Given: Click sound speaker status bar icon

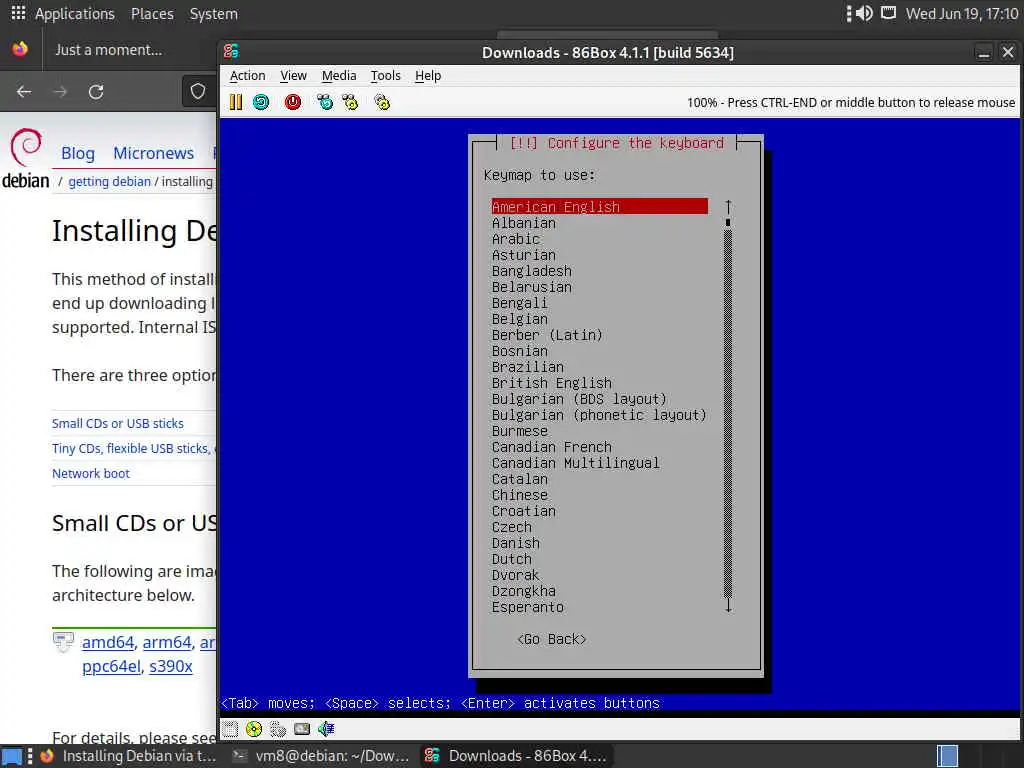Looking at the screenshot, I should tap(326, 729).
